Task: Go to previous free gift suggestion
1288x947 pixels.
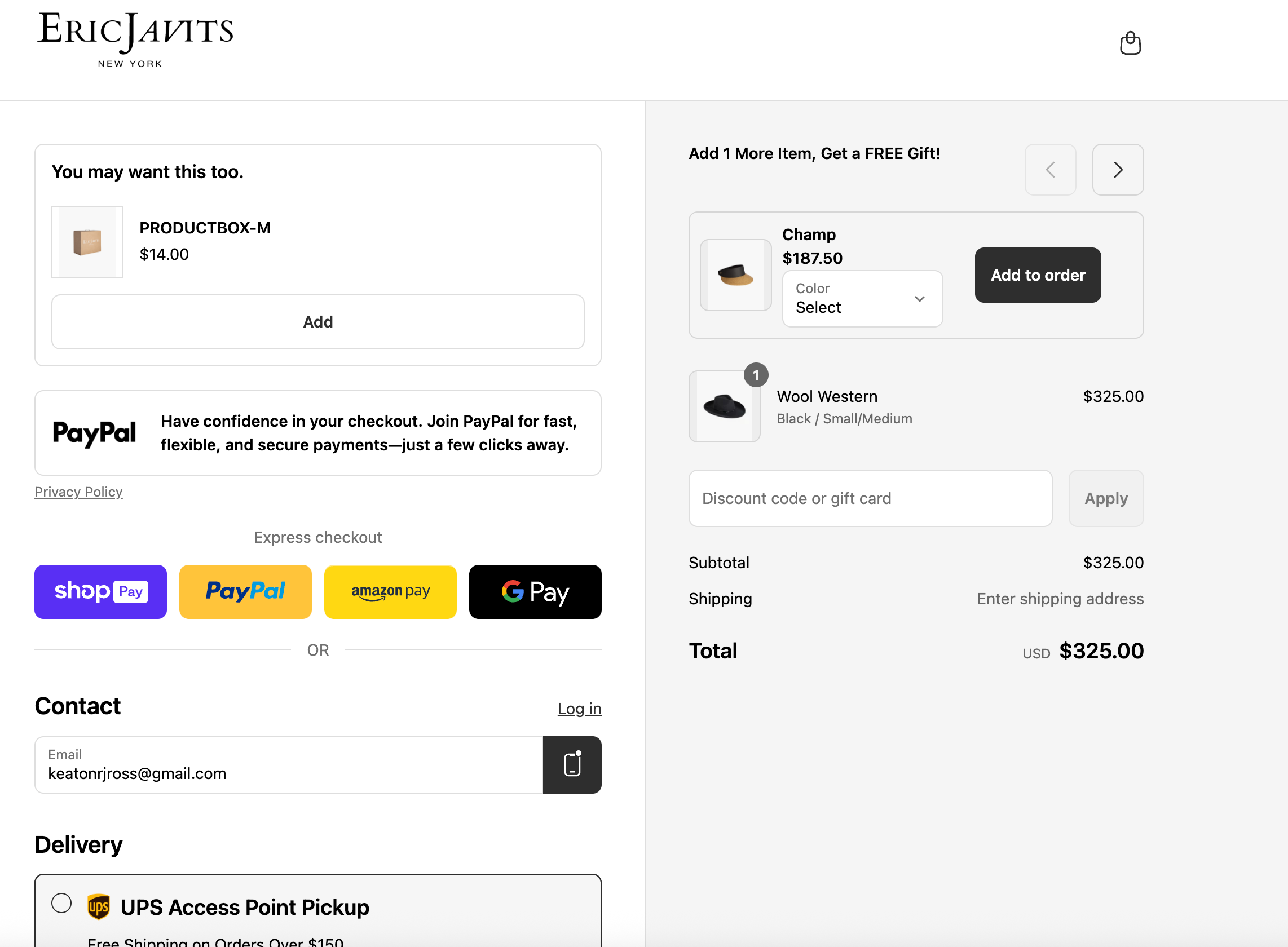Action: click(1050, 170)
